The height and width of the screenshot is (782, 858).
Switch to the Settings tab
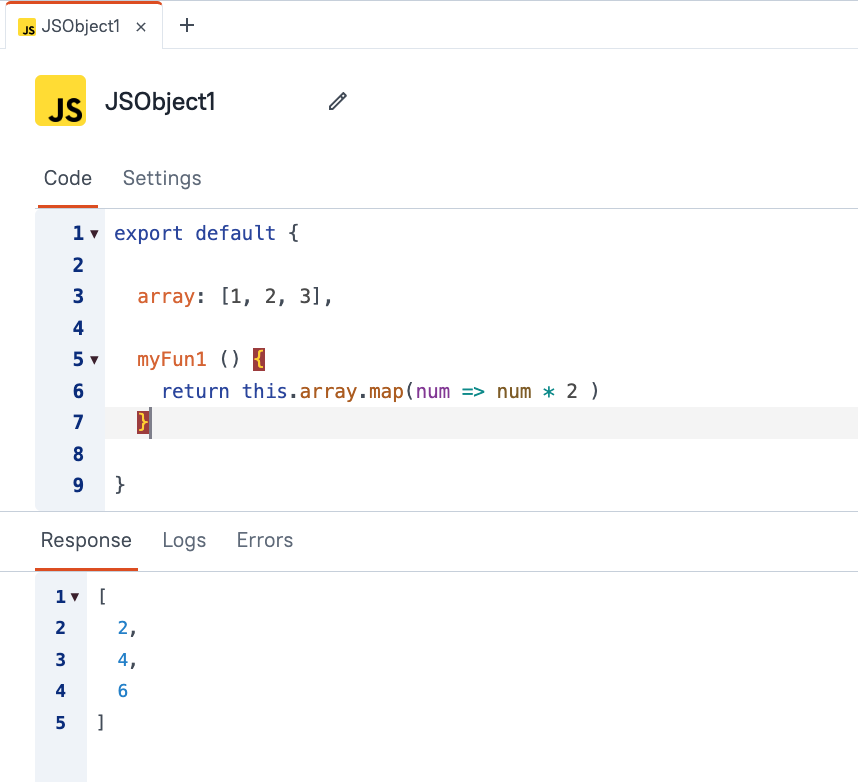(x=162, y=178)
